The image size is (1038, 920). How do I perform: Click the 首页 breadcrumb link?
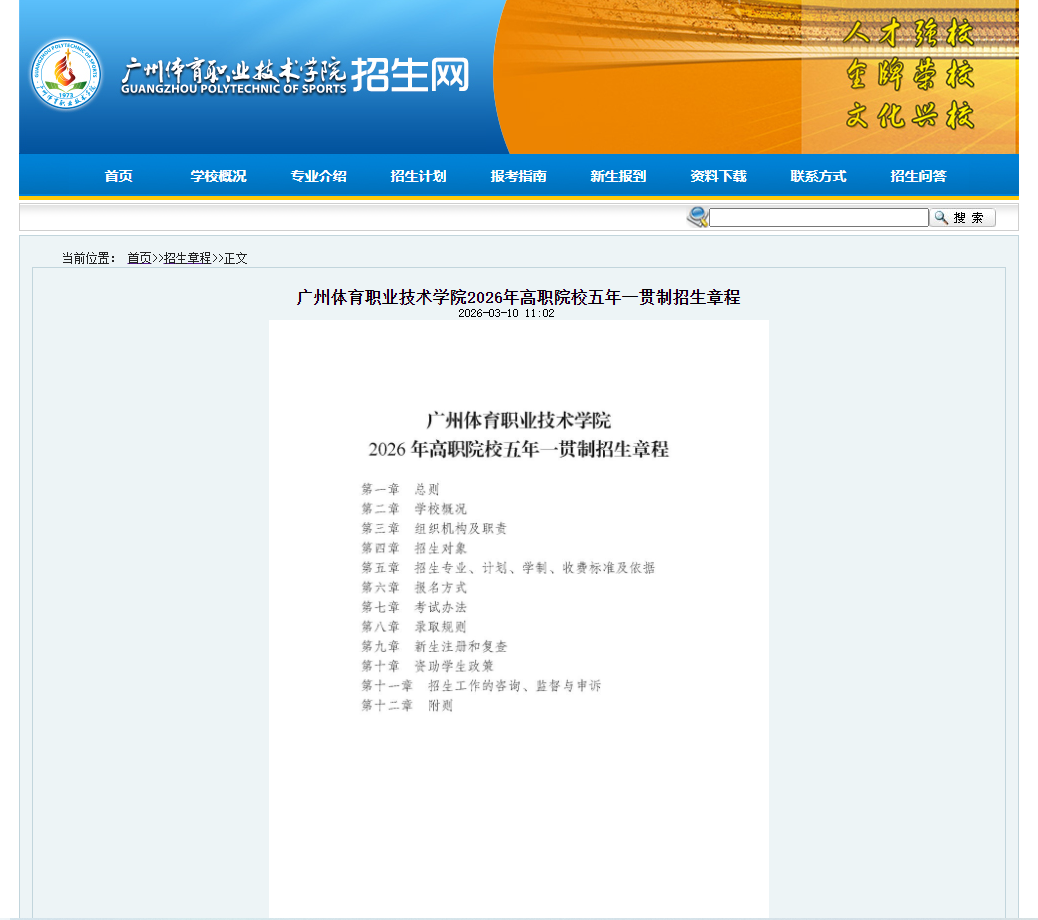[x=137, y=257]
